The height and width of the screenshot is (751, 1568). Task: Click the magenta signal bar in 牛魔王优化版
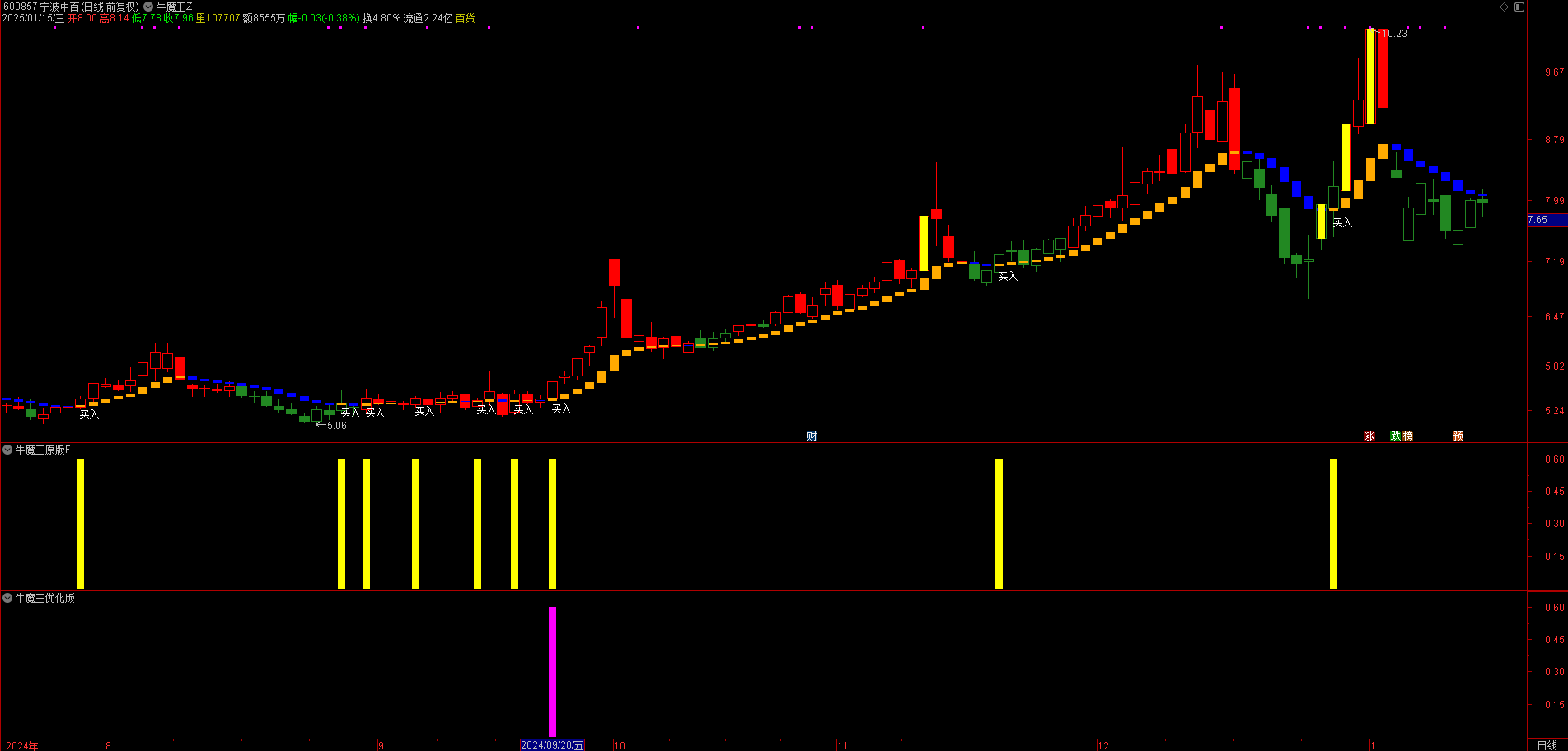pos(552,672)
